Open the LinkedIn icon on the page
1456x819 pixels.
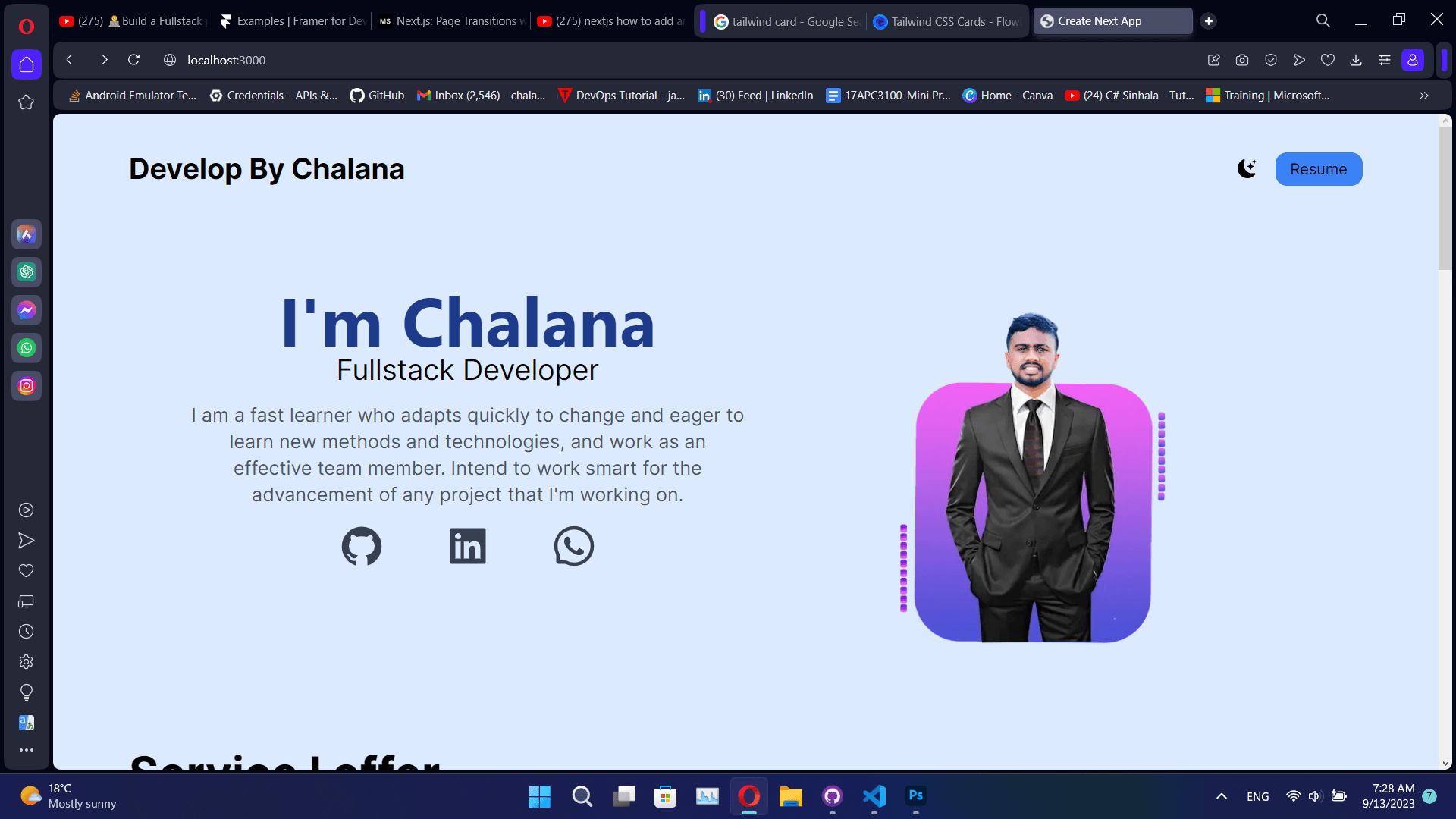468,546
